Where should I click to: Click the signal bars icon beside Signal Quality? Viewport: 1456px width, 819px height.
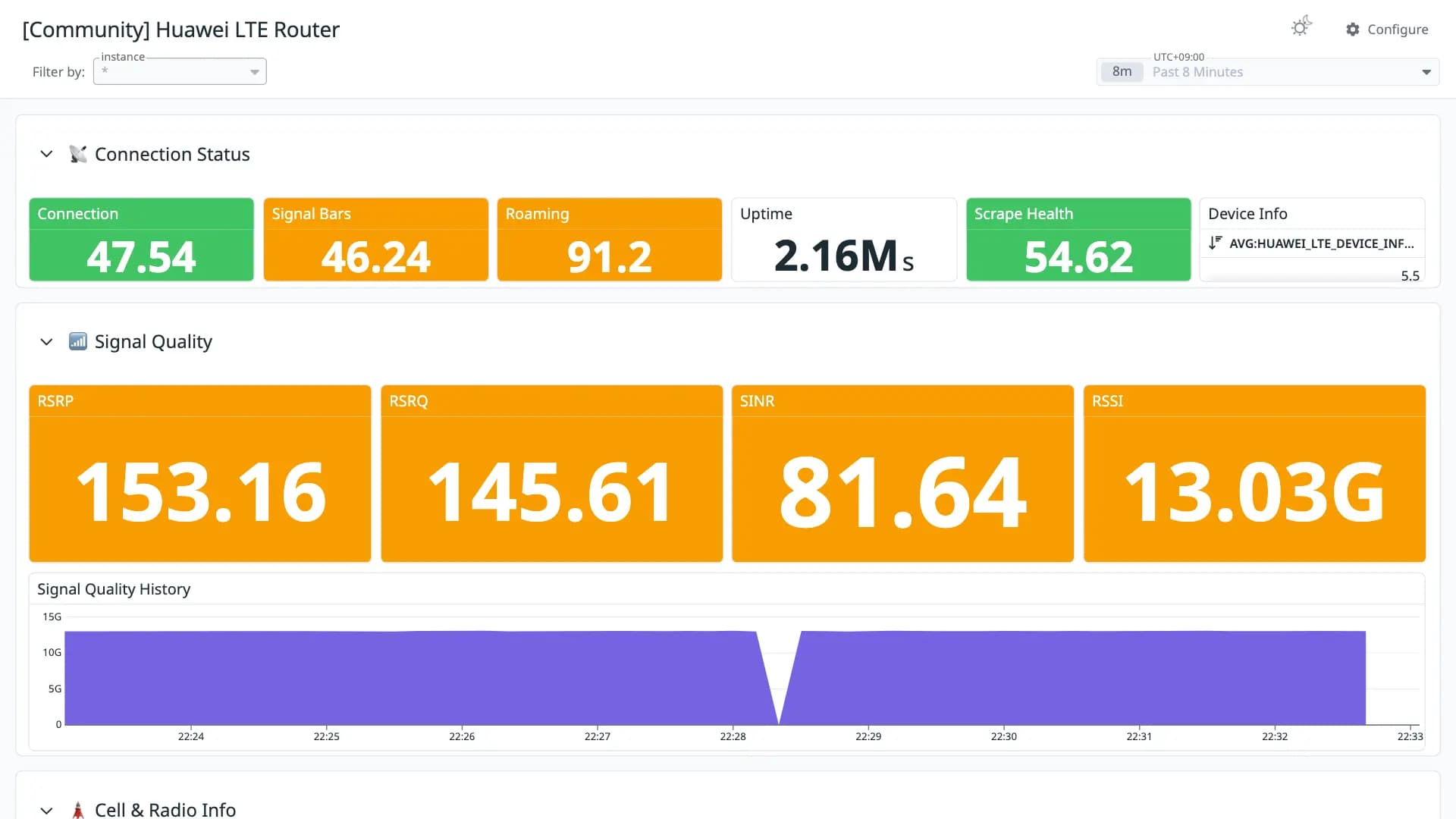pos(77,341)
